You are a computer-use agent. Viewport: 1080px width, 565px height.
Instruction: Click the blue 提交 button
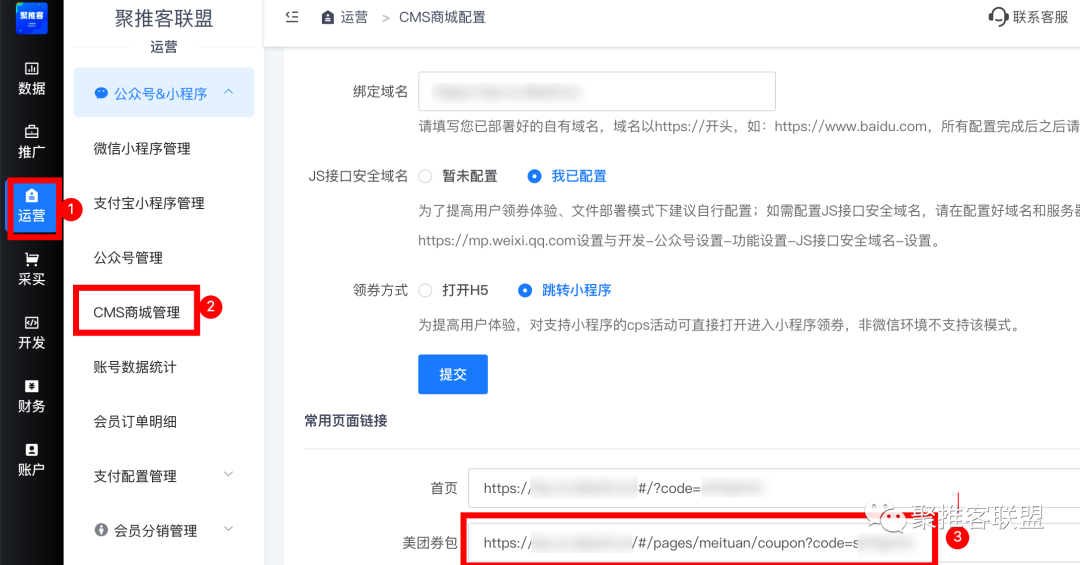[x=453, y=374]
